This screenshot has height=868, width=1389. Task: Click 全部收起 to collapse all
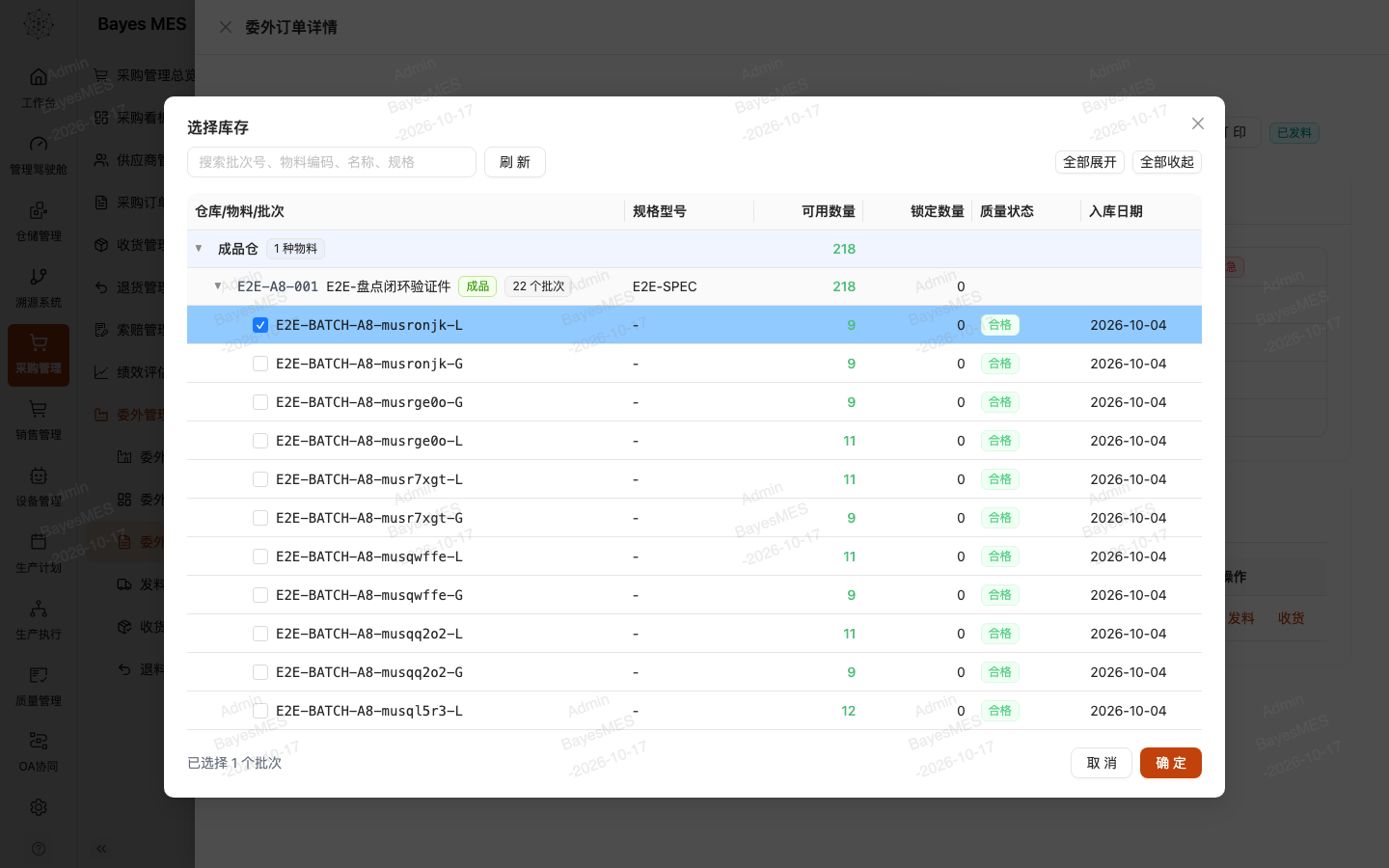[1167, 162]
